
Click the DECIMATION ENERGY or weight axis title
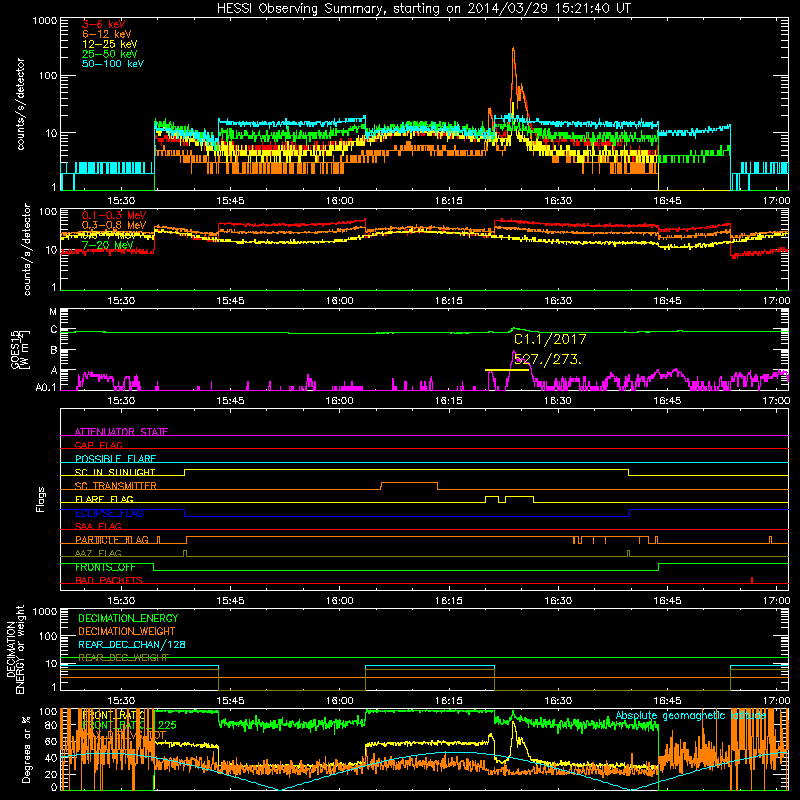click(x=15, y=650)
